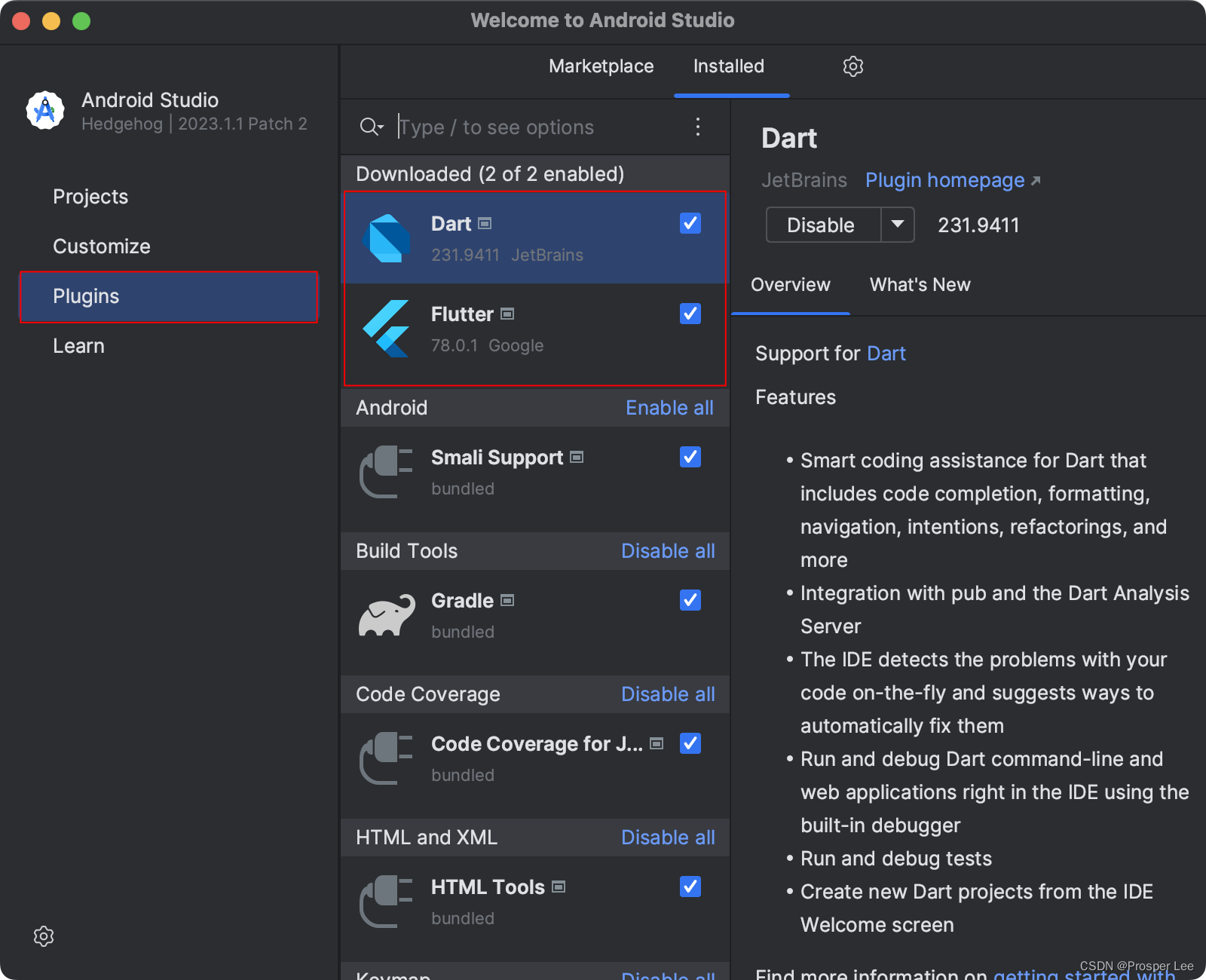Select the Flutter plugin row name
This screenshot has height=980, width=1206.
click(462, 314)
